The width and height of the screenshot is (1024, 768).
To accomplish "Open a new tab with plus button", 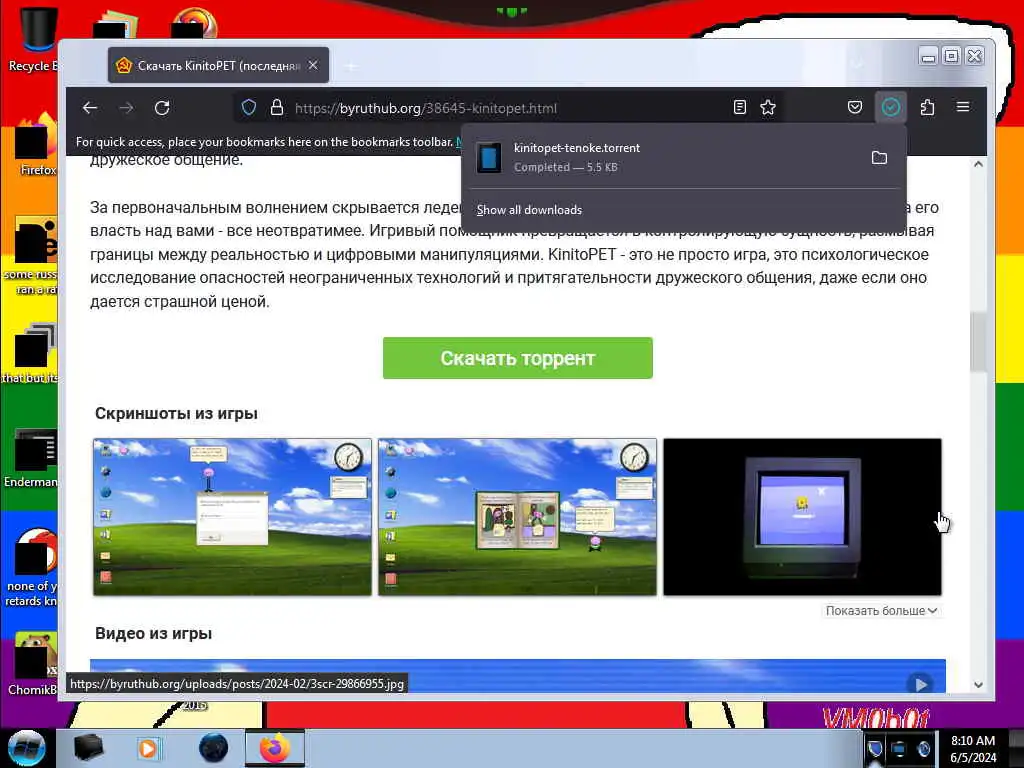I will [x=351, y=66].
